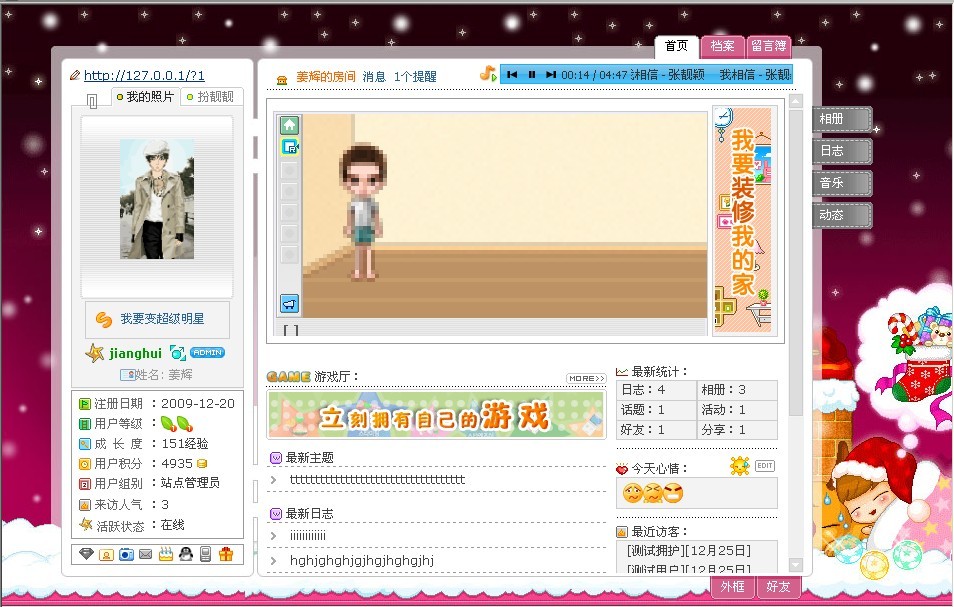Open the 相册 side button

click(x=841, y=119)
